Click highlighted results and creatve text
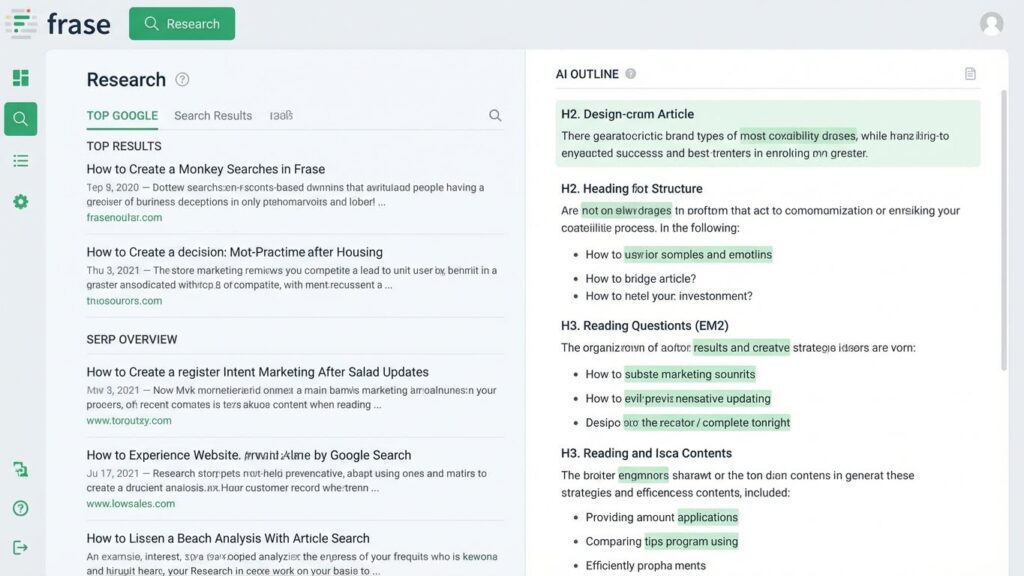 coord(741,347)
